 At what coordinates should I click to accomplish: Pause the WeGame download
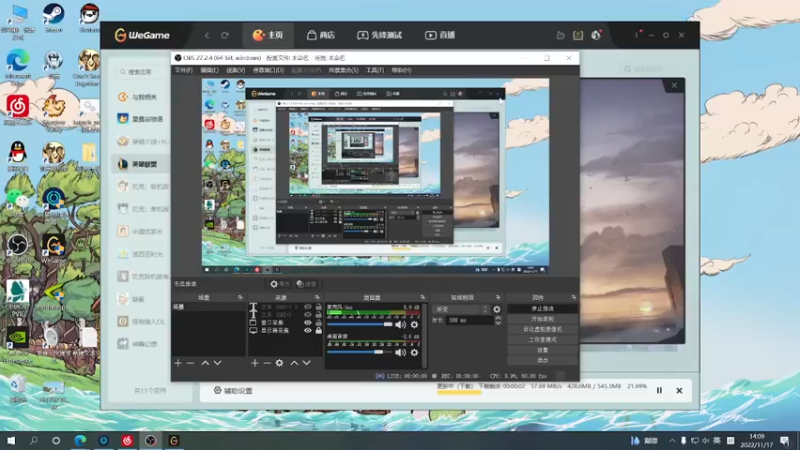(x=659, y=390)
